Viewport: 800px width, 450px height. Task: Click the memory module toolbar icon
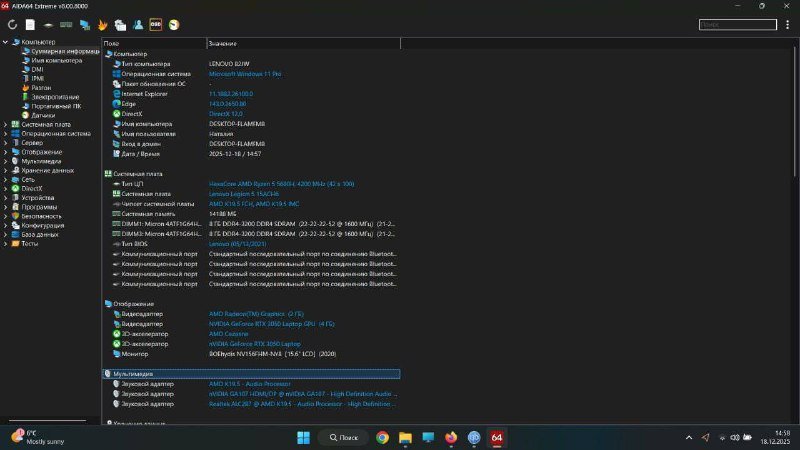(66, 24)
